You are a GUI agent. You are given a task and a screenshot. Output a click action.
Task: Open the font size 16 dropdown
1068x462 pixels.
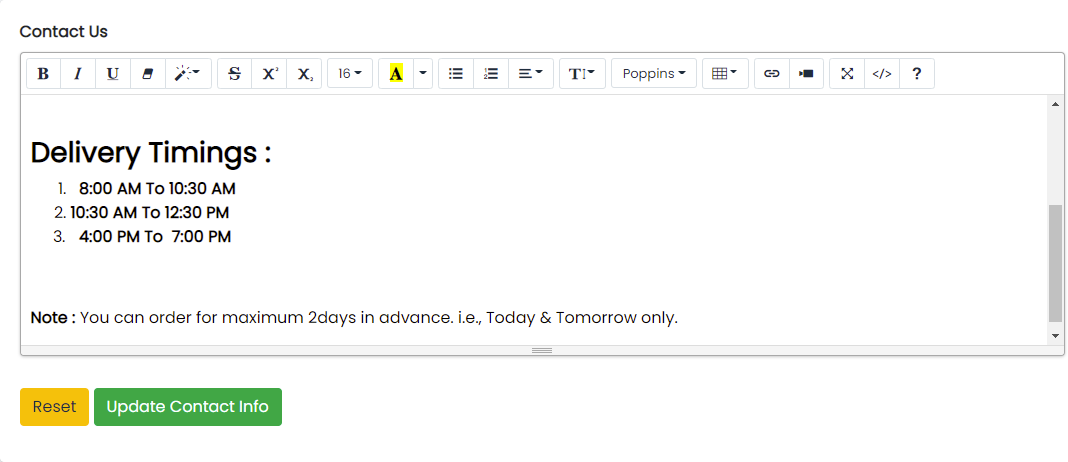(x=349, y=74)
